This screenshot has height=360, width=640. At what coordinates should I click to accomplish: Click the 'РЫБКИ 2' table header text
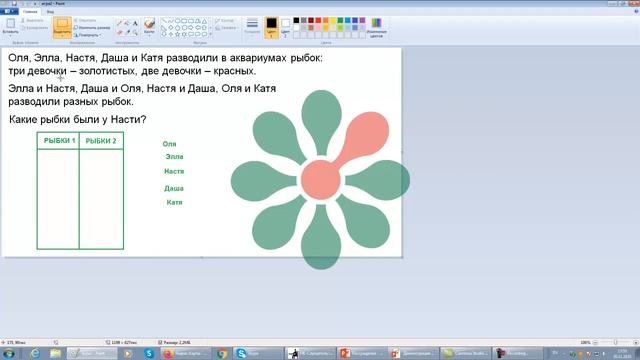[101, 141]
